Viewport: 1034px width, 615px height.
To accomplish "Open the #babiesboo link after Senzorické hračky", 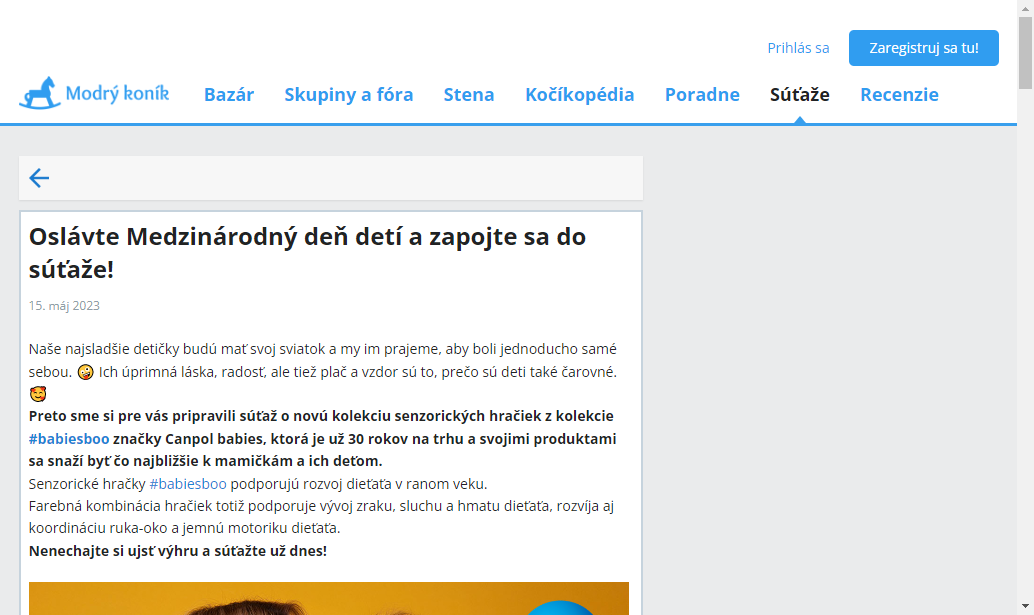I will click(x=188, y=484).
